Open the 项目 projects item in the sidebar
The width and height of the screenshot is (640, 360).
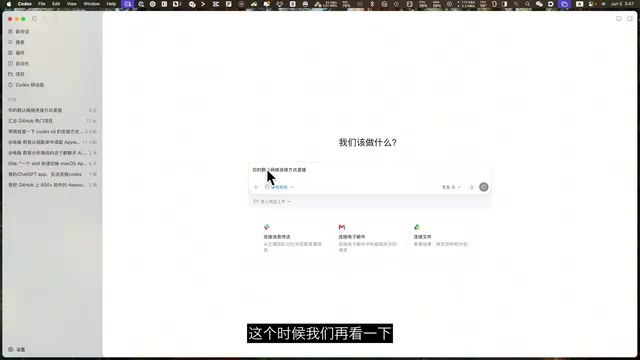[x=16, y=74]
